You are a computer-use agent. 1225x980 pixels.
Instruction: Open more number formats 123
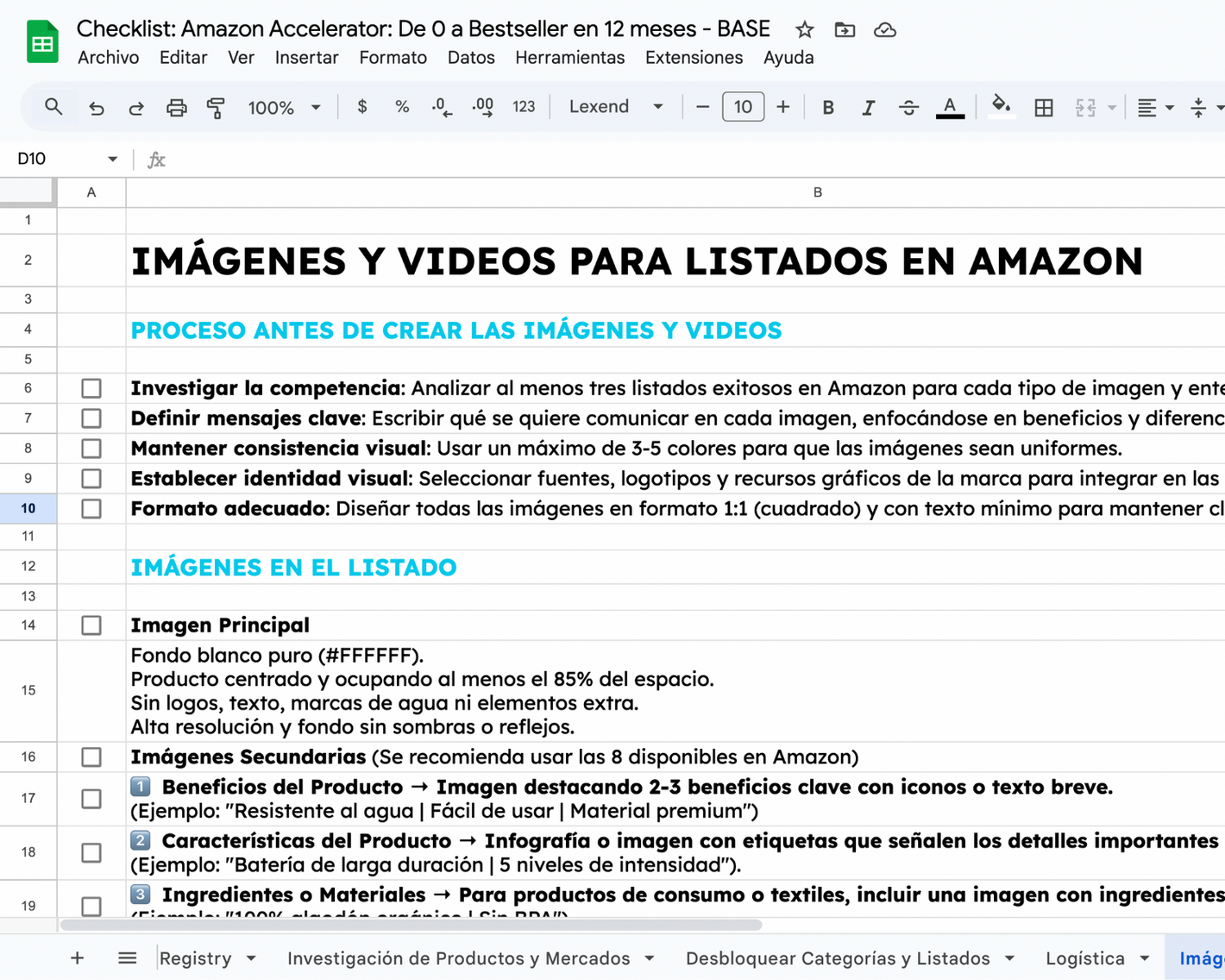524,107
